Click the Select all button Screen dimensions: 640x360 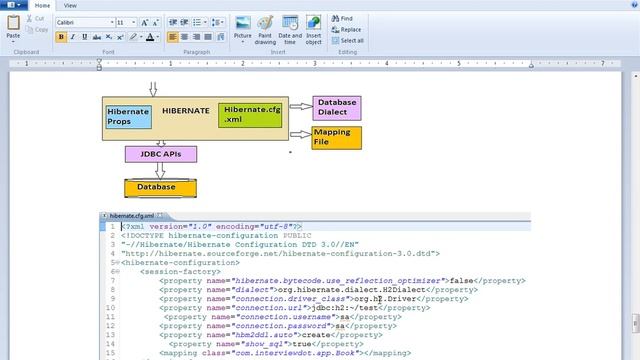(x=347, y=40)
